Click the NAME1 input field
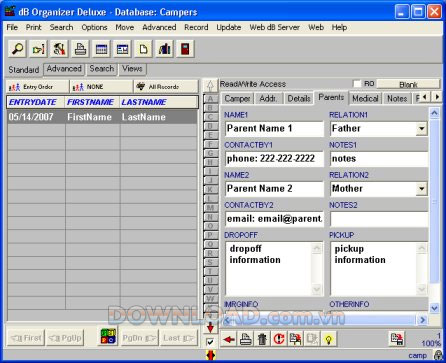 click(274, 129)
